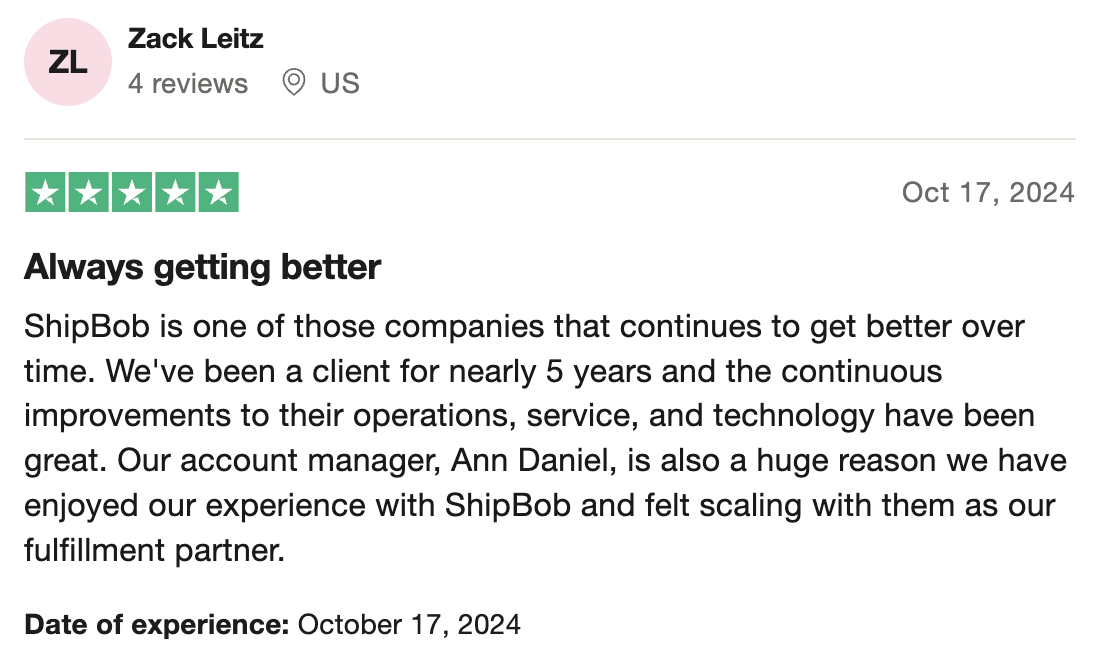Click the ZL avatar circle
1112x650 pixels.
coord(67,62)
